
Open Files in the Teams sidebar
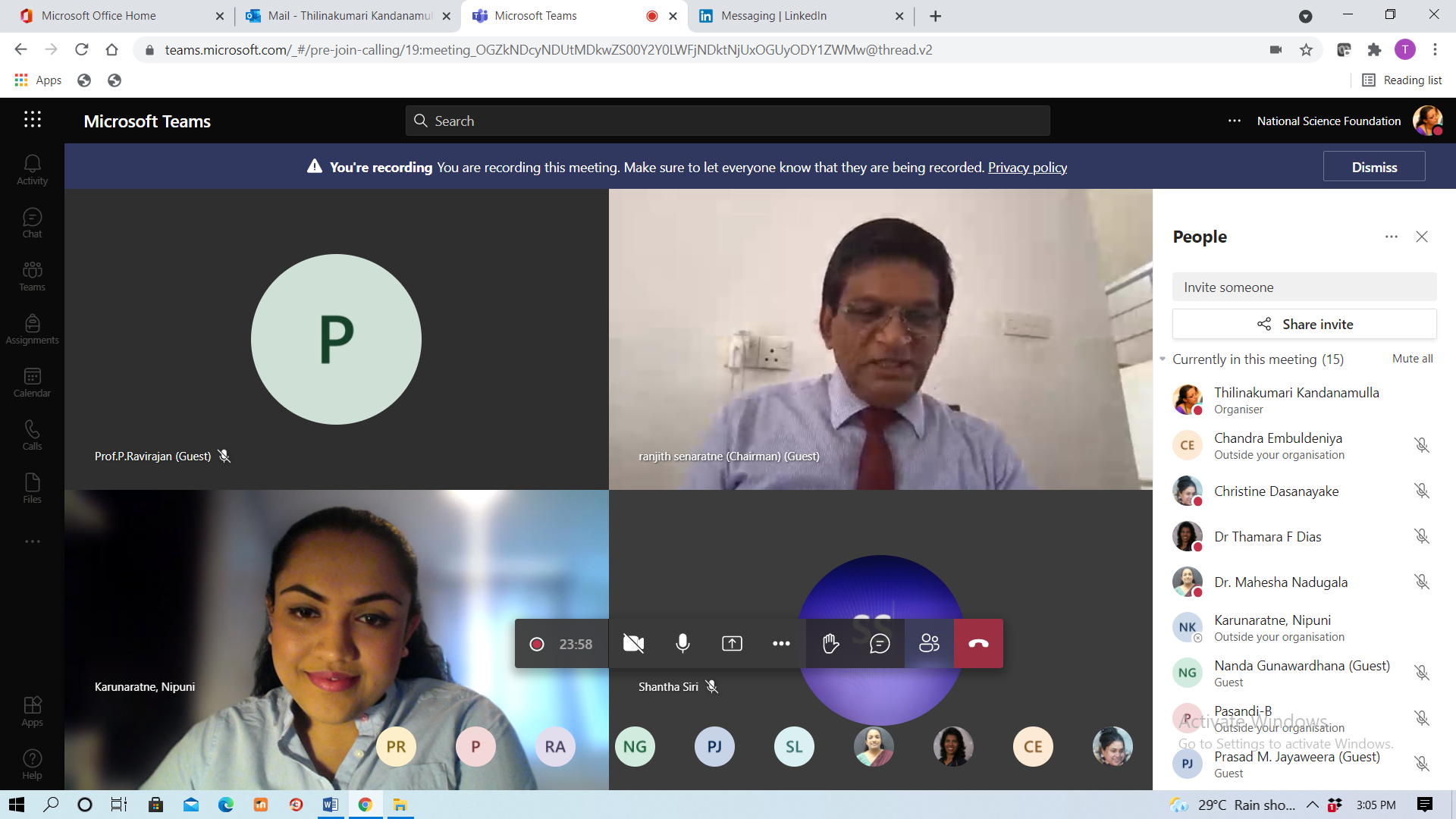pos(32,488)
